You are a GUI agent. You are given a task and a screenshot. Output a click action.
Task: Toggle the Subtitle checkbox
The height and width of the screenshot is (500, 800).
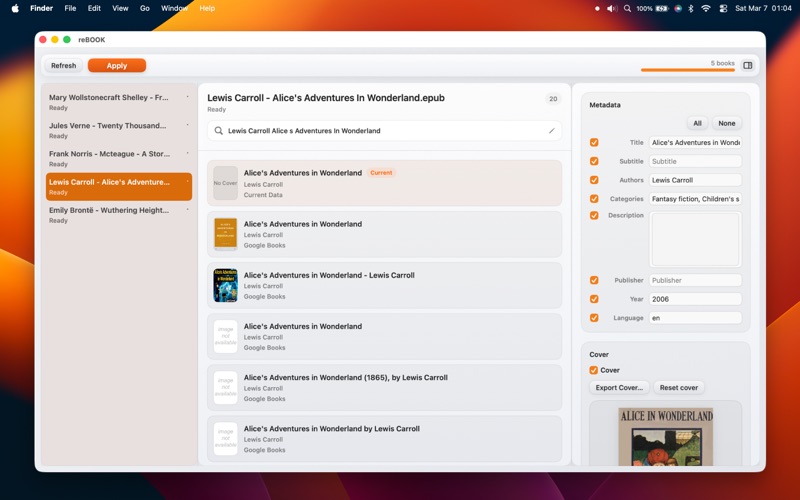[x=594, y=161]
